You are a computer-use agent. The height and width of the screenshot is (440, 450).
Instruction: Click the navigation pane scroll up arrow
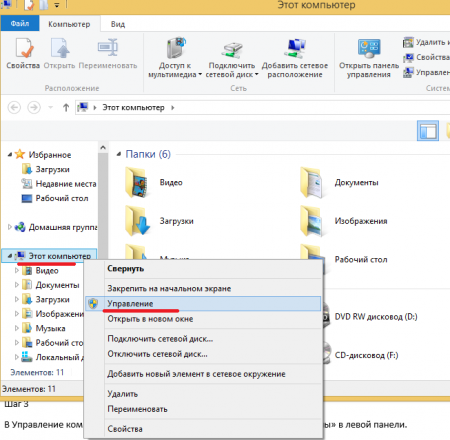coord(103,147)
